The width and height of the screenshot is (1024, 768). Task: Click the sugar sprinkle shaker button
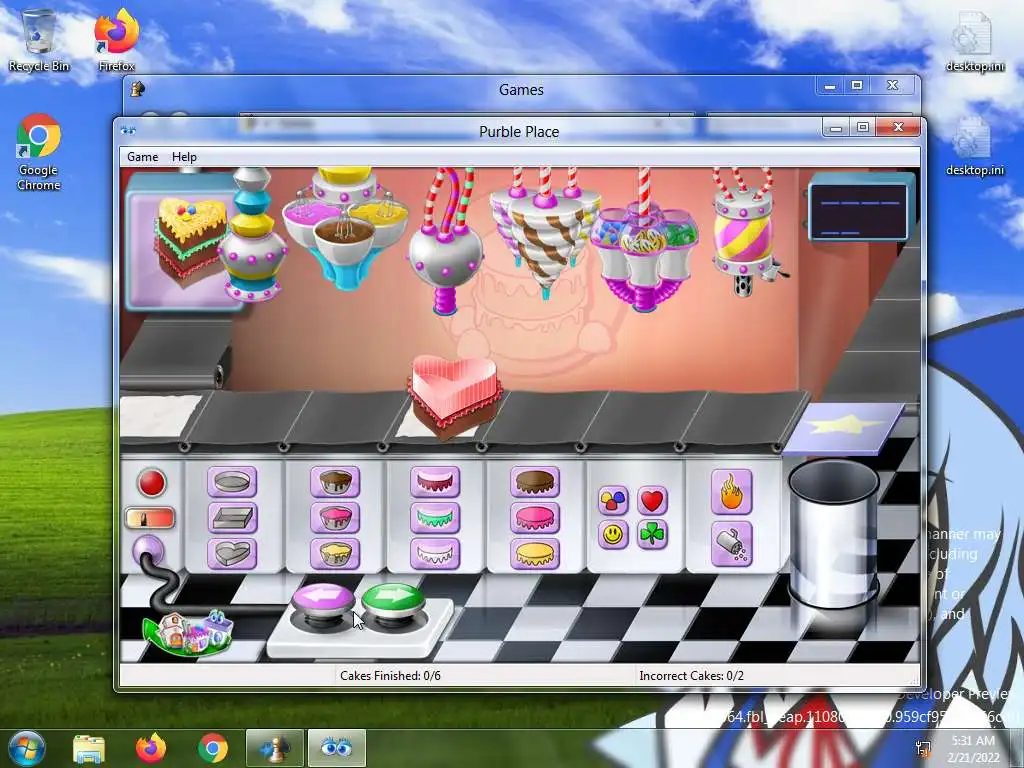(731, 543)
